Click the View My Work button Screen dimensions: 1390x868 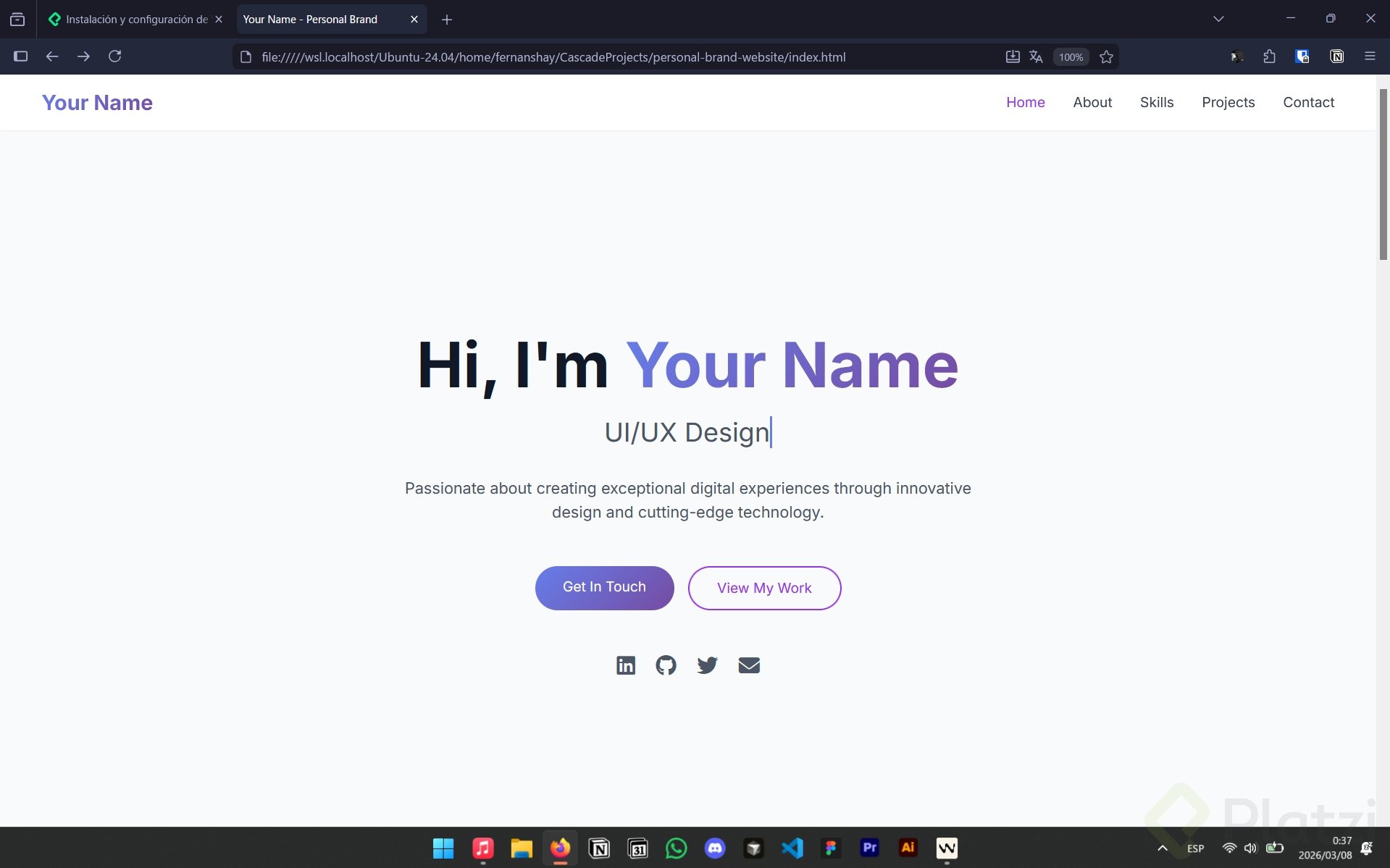point(764,588)
